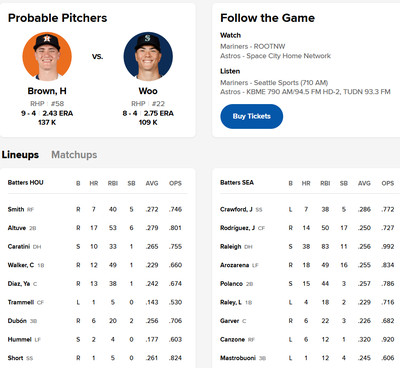Click Mastrobuoni in the Mariners lineup
The width and height of the screenshot is (400, 368).
point(238,358)
